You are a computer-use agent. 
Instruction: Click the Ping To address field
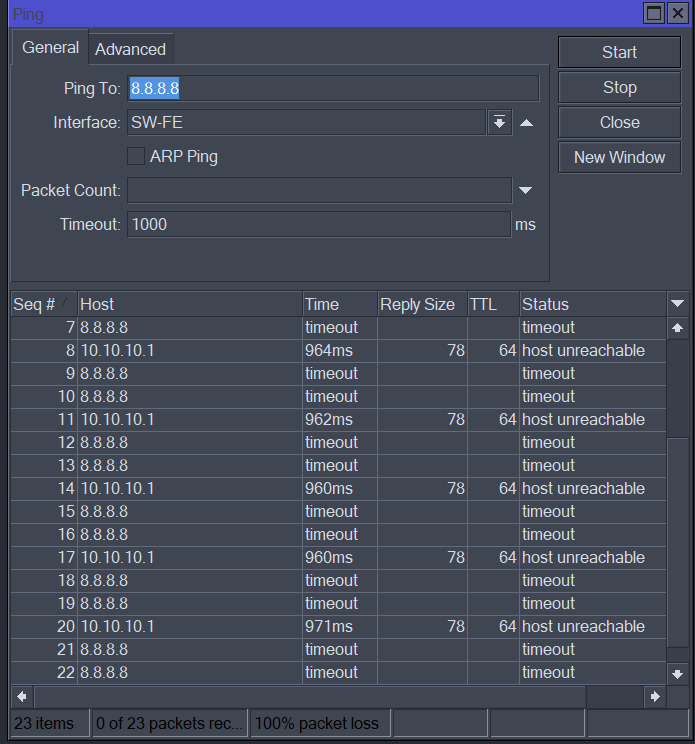(x=333, y=89)
